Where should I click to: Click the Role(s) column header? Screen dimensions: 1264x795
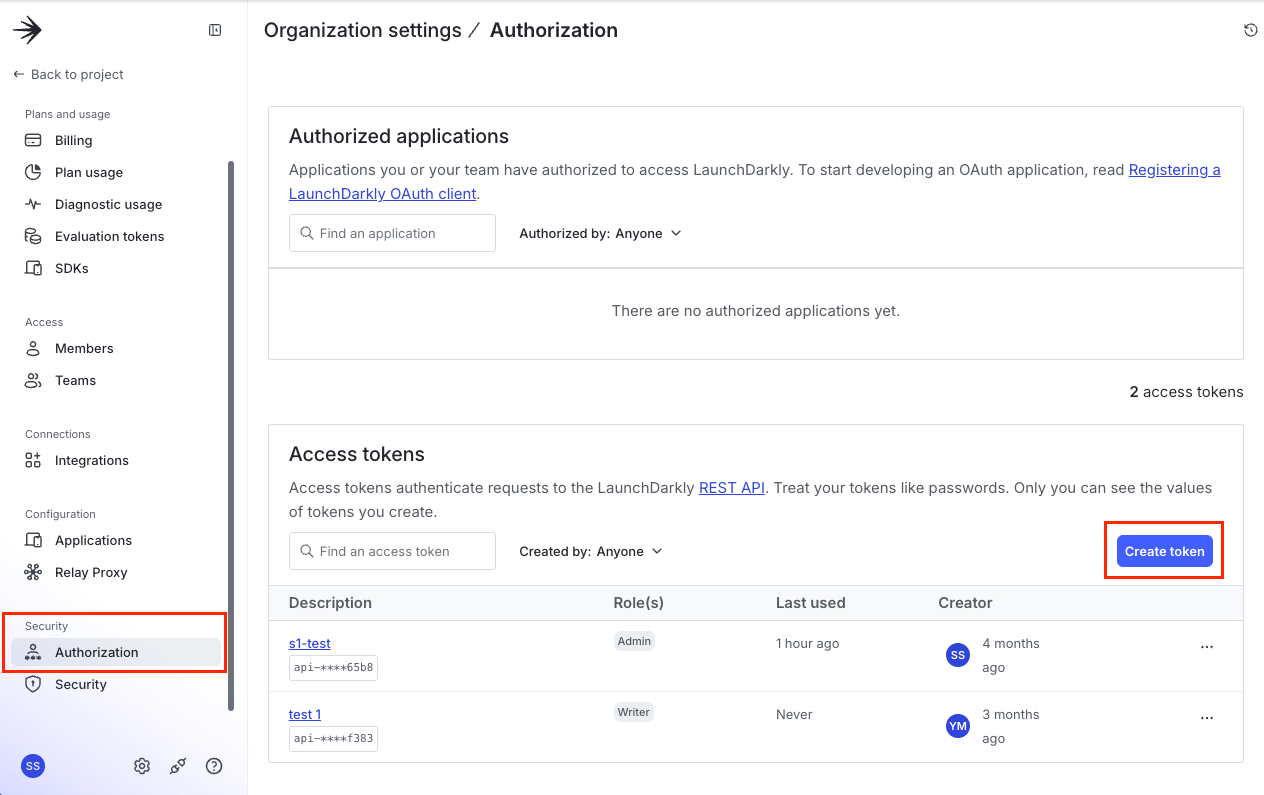[639, 603]
